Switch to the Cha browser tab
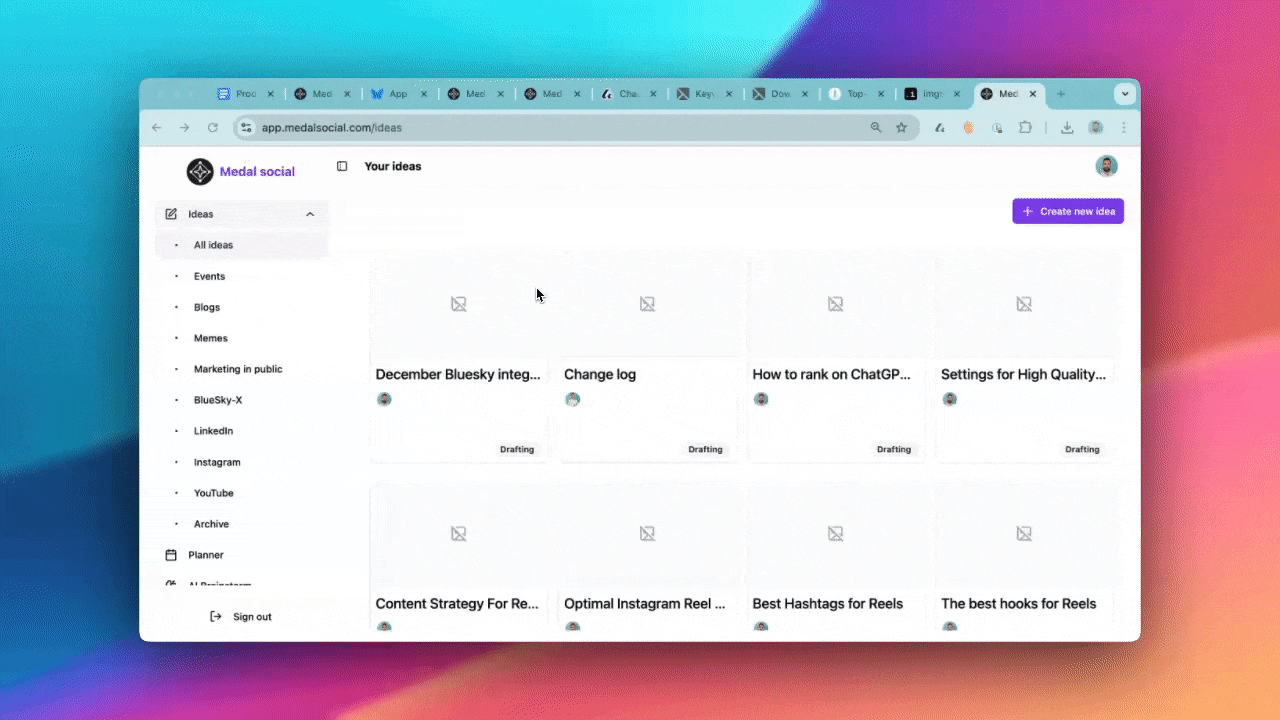Viewport: 1280px width, 720px height. click(x=629, y=94)
